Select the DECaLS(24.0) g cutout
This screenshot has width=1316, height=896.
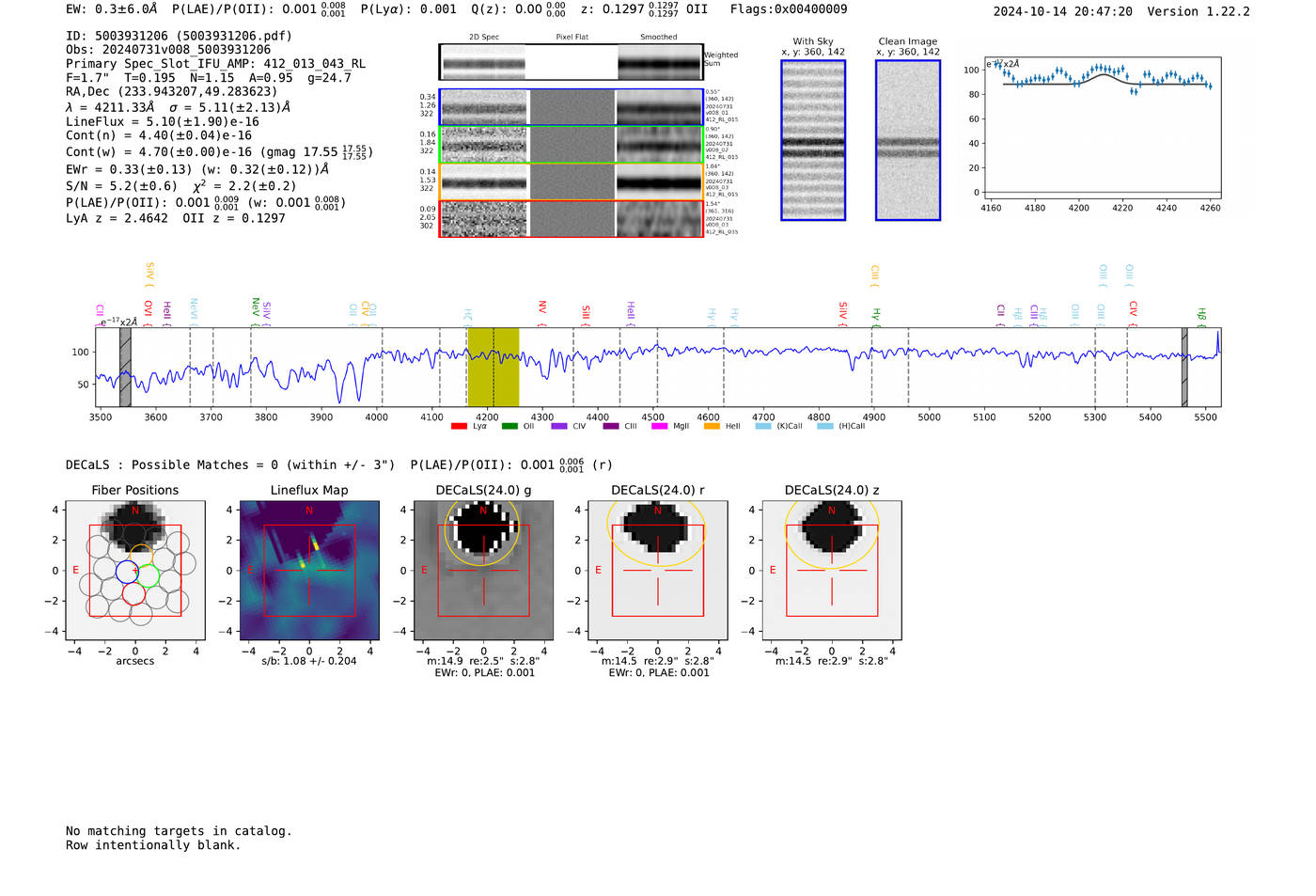tap(483, 570)
